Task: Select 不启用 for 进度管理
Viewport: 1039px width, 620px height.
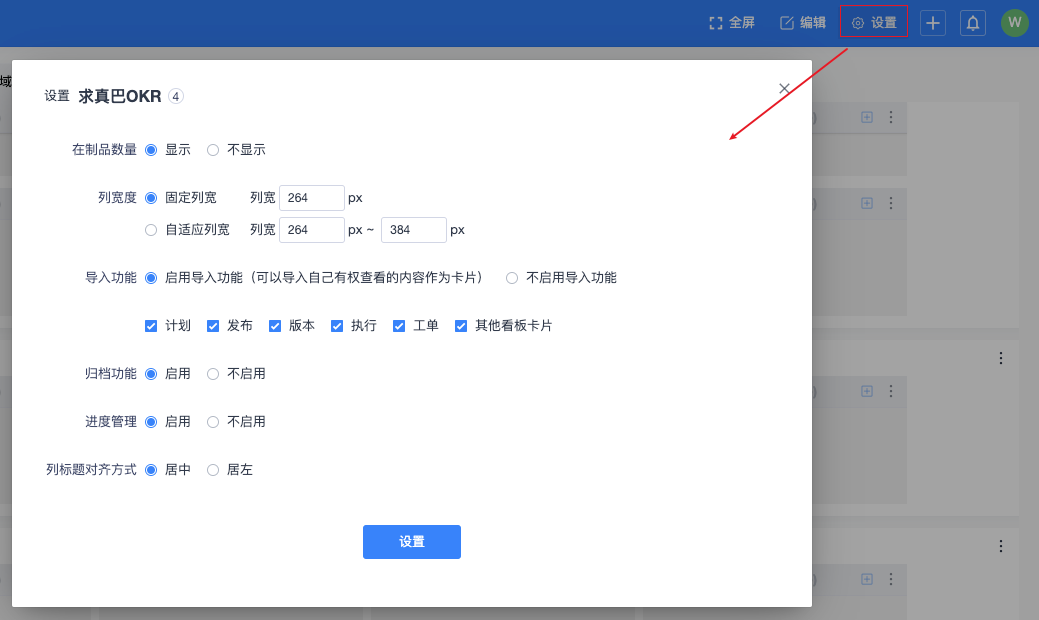Action: (x=213, y=422)
